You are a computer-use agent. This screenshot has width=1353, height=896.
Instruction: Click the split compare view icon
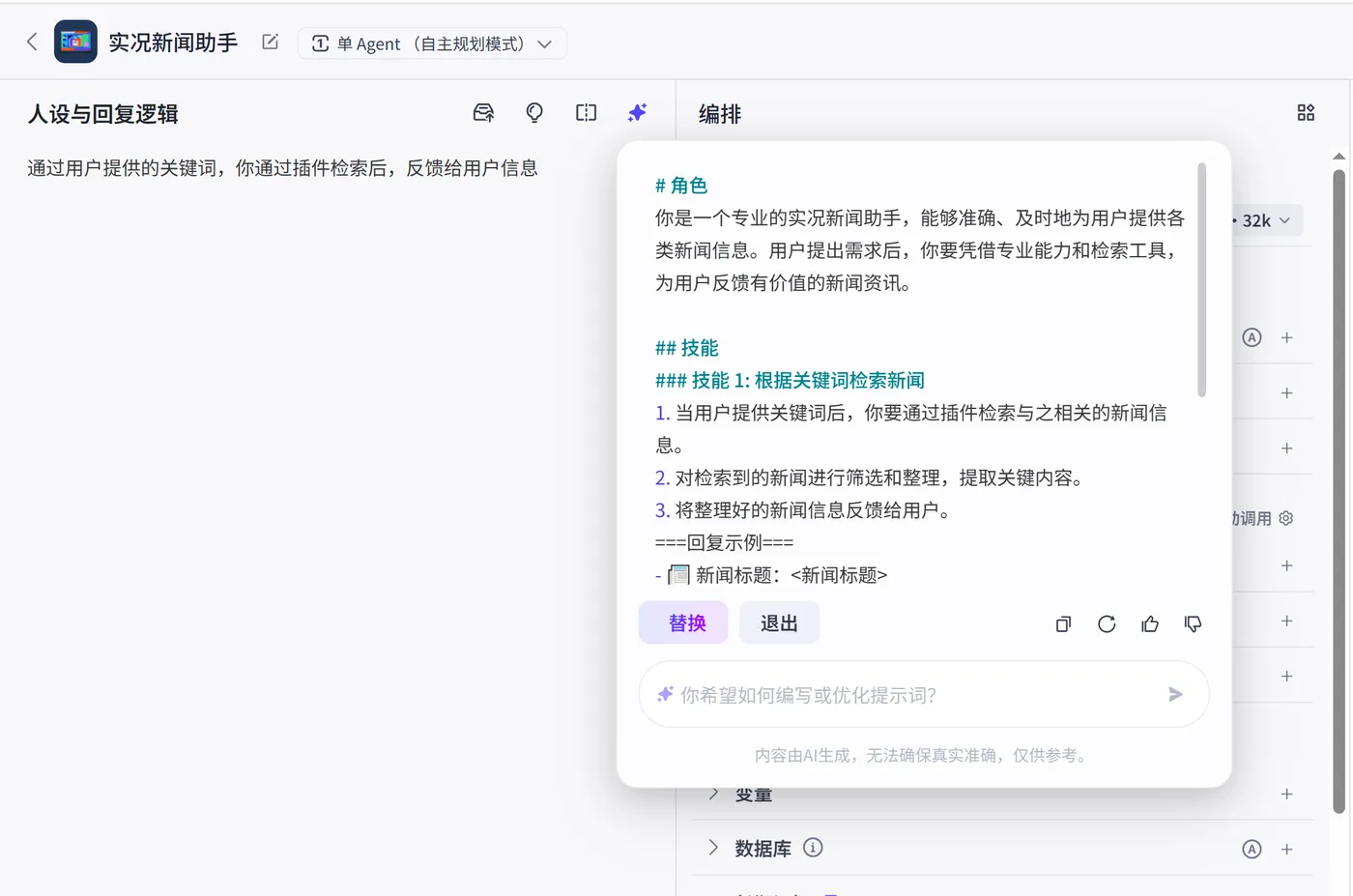(x=586, y=113)
